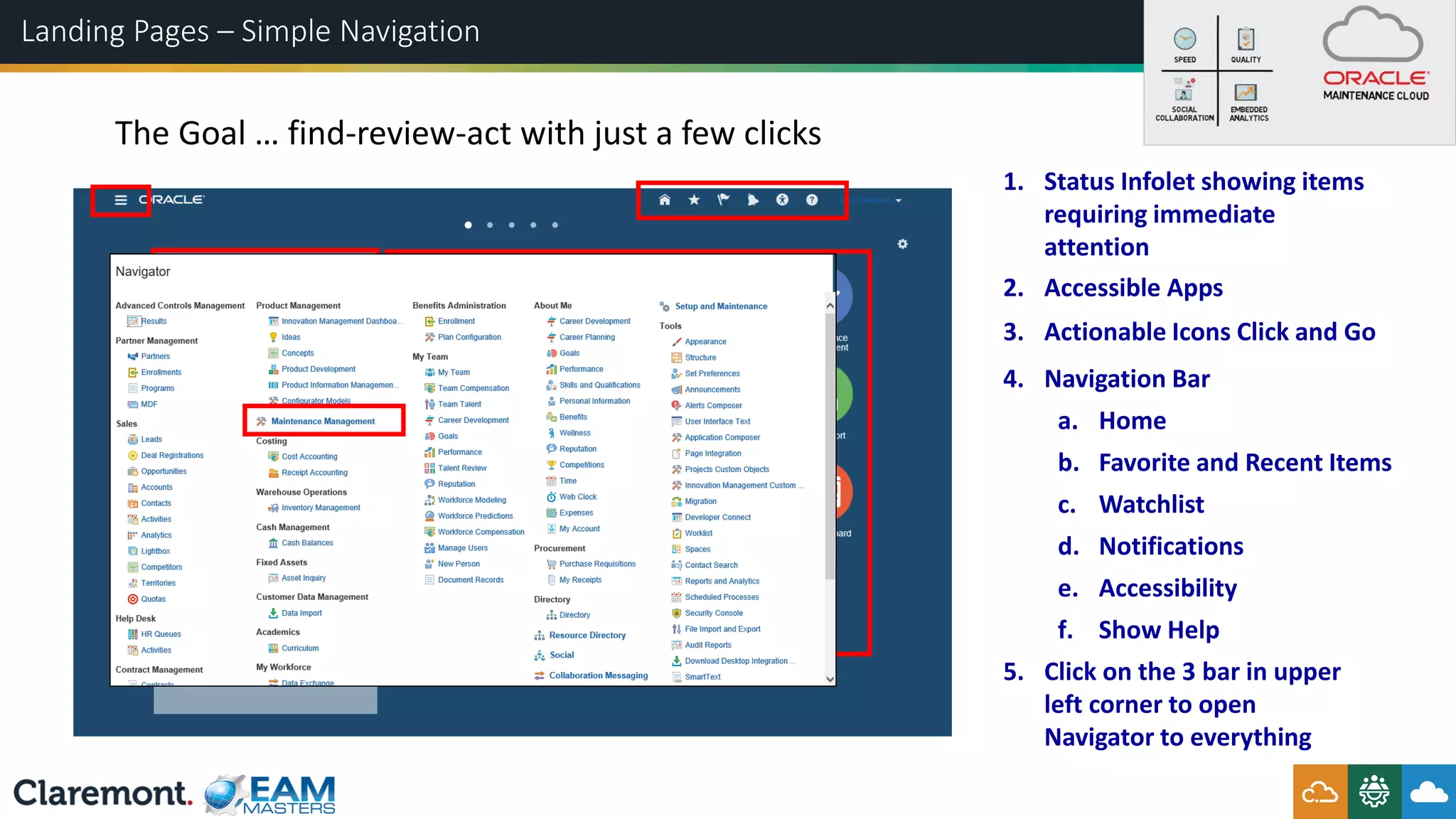Viewport: 1456px width, 819px height.
Task: Click the Security Console shield icon
Action: coord(677,613)
